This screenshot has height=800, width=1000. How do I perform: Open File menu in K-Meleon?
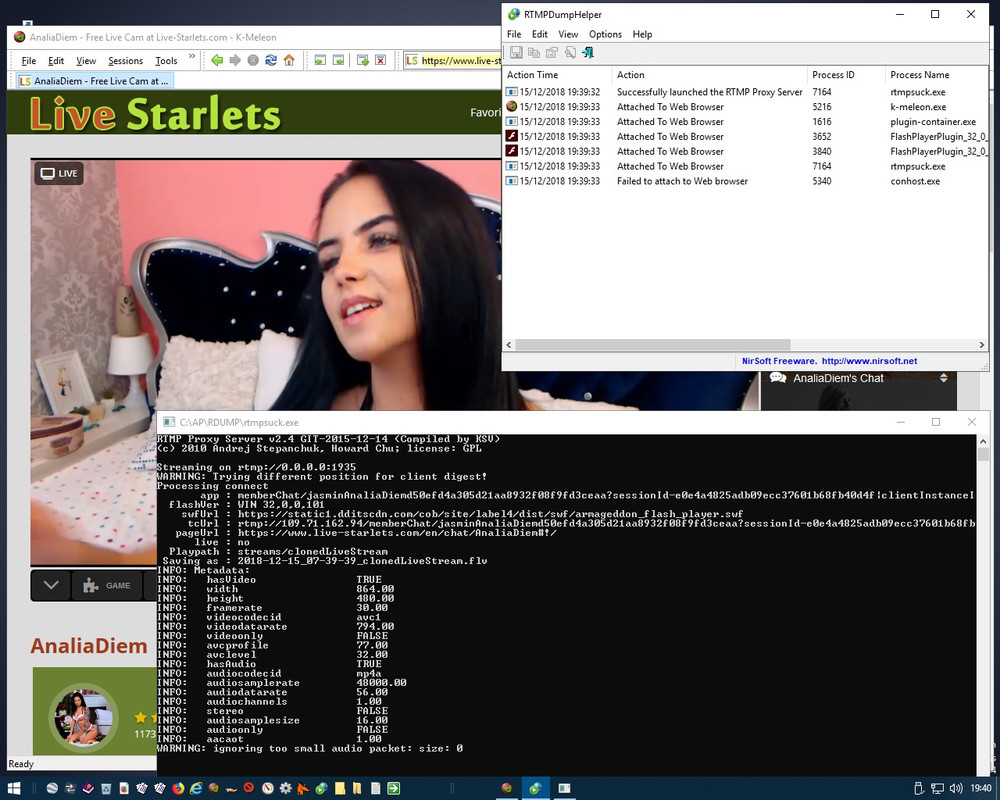[x=29, y=61]
